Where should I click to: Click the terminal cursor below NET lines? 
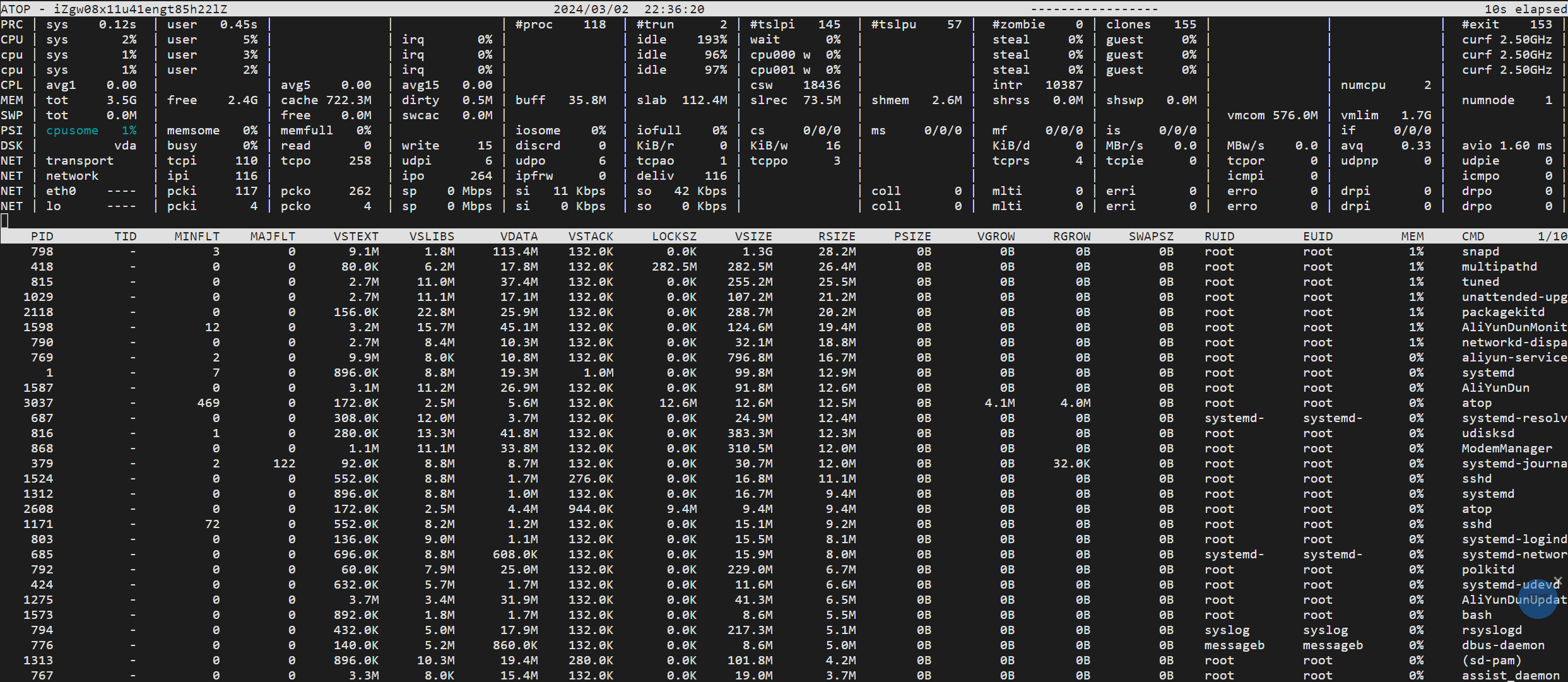[5, 220]
